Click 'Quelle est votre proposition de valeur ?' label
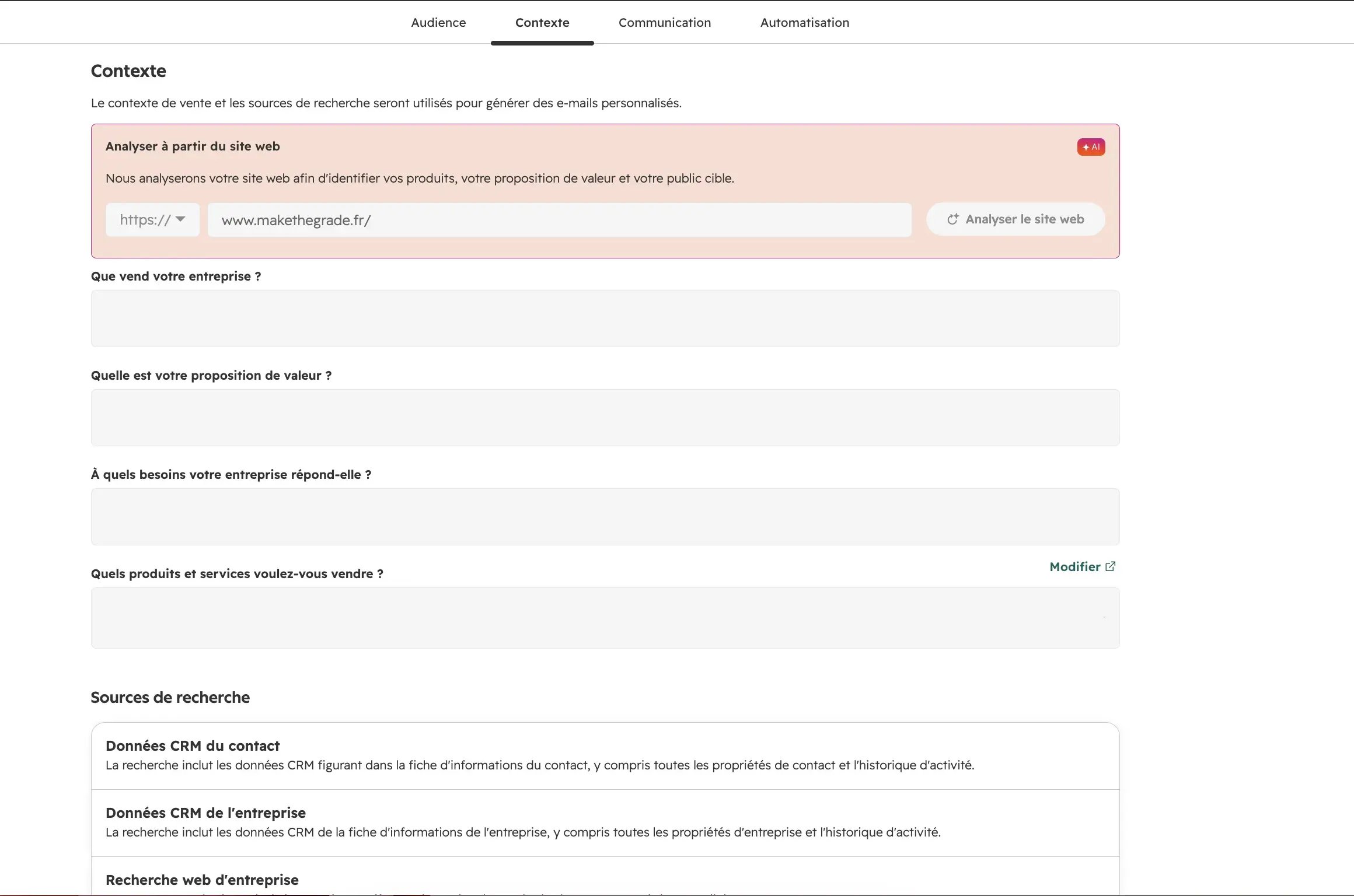 click(211, 376)
